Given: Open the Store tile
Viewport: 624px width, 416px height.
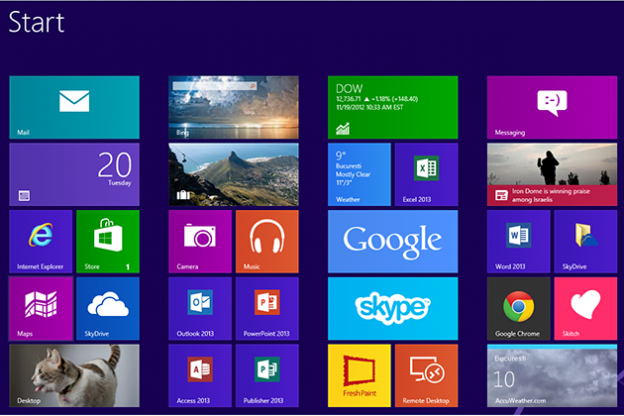Looking at the screenshot, I should (x=108, y=242).
